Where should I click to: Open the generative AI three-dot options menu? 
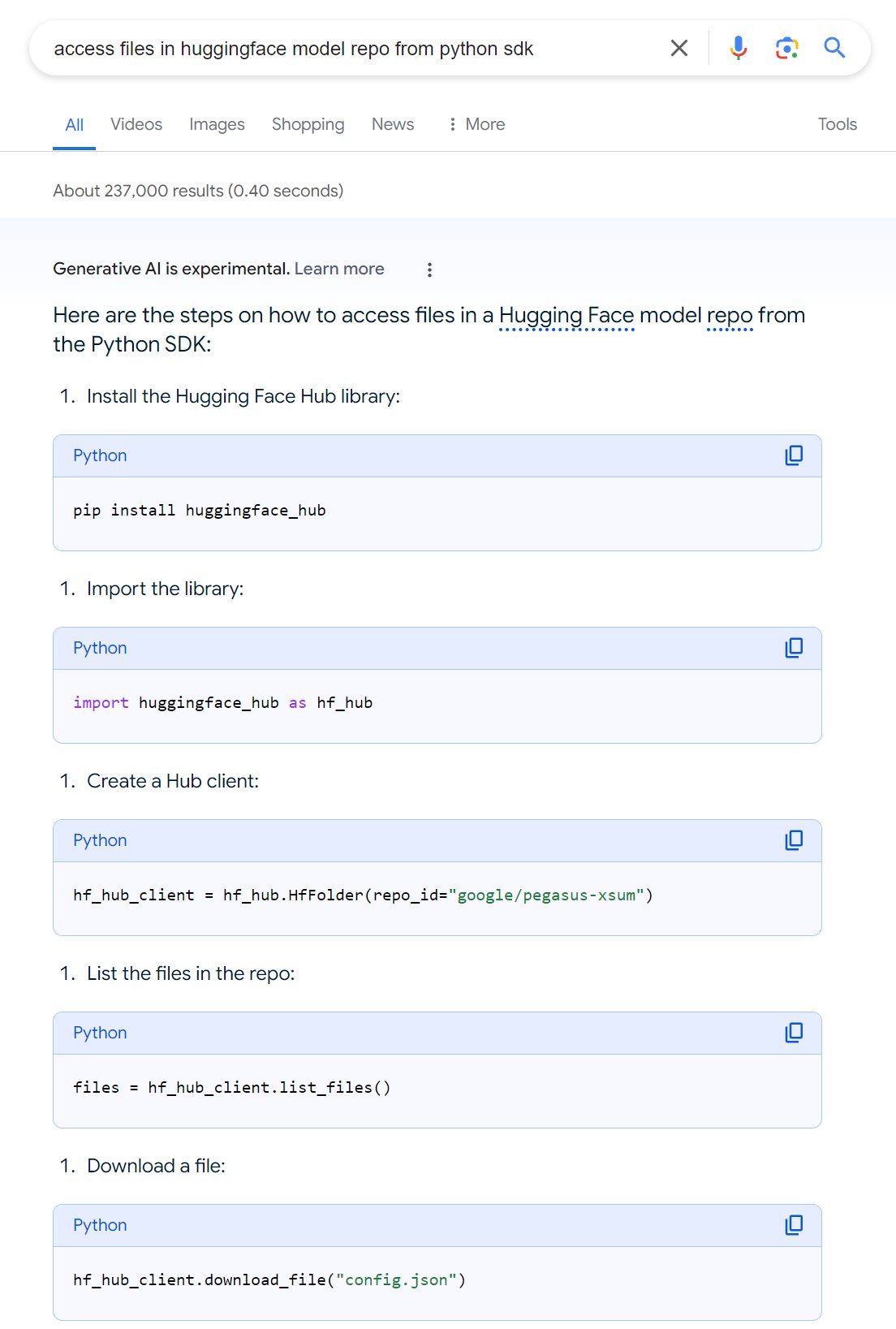point(429,270)
